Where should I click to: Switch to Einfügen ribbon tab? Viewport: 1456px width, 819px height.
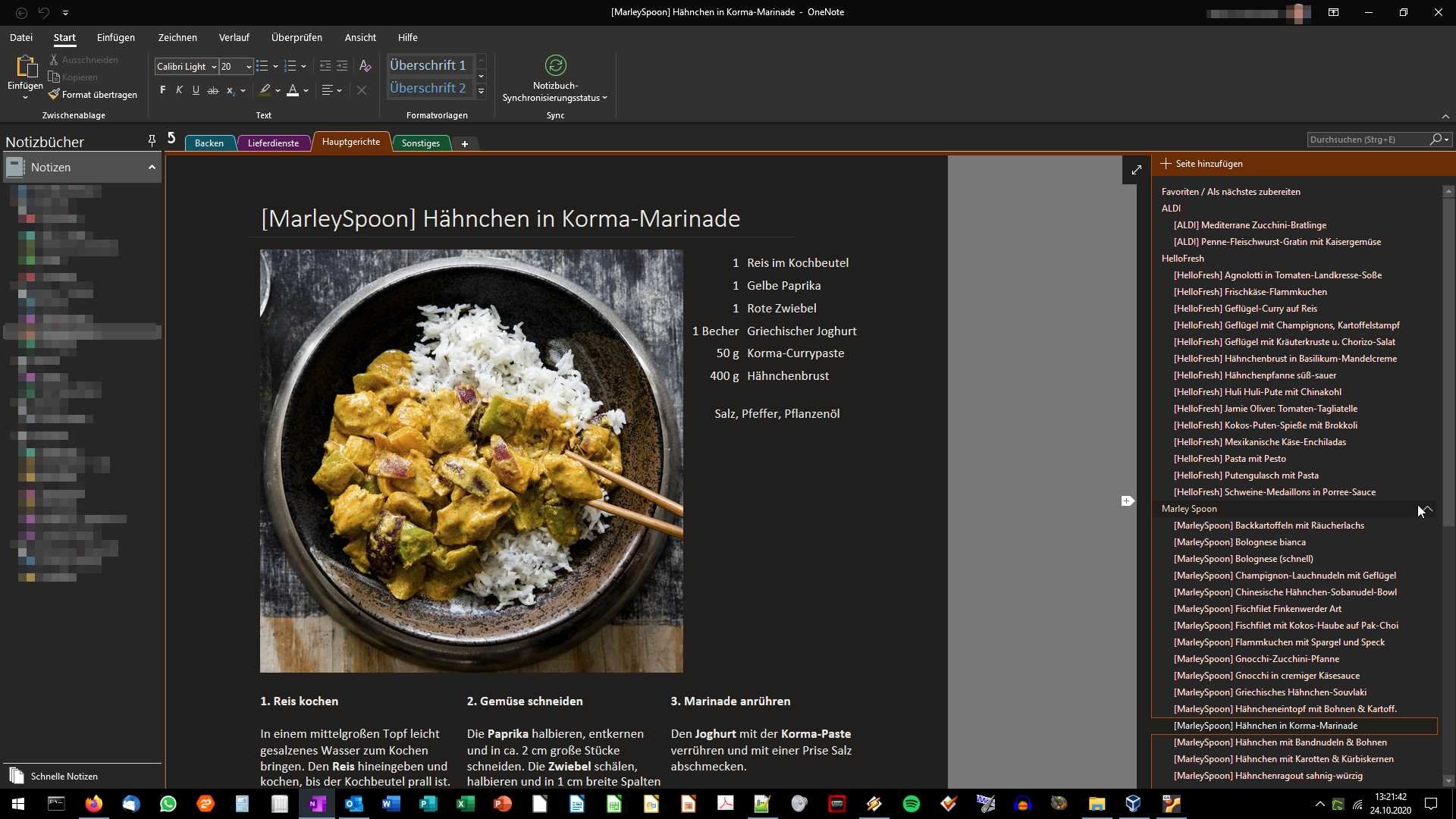click(116, 37)
